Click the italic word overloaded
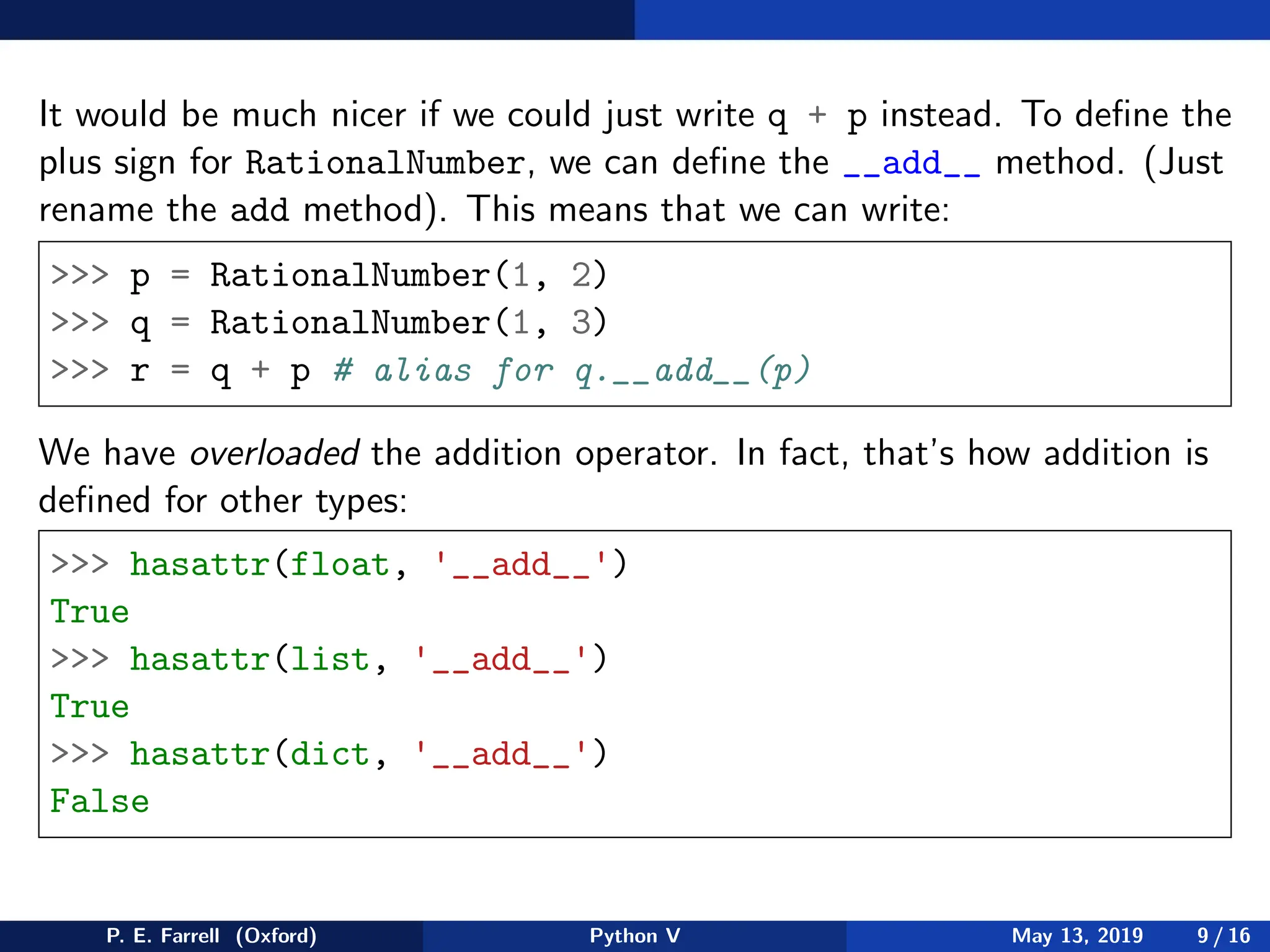1270x952 pixels. 274,452
